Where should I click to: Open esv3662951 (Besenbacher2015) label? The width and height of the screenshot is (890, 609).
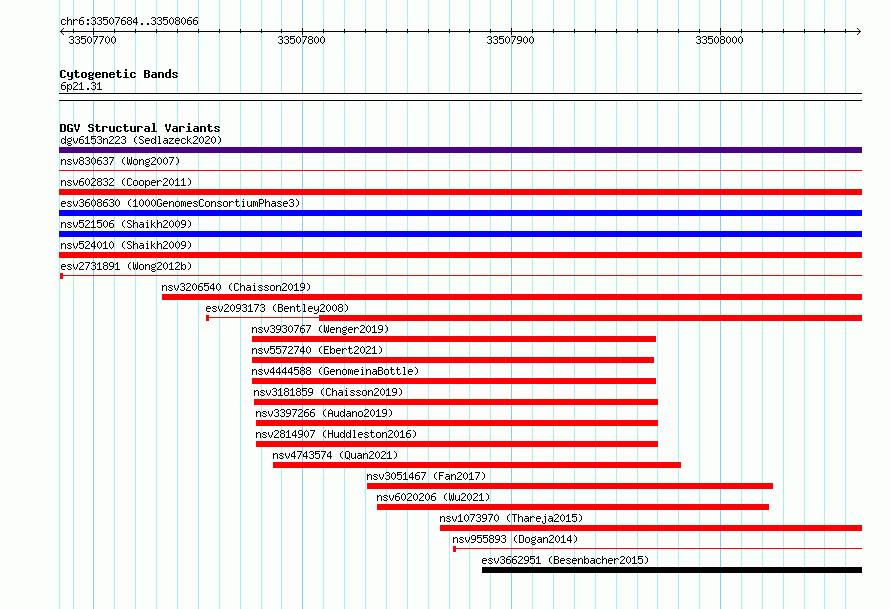point(565,560)
